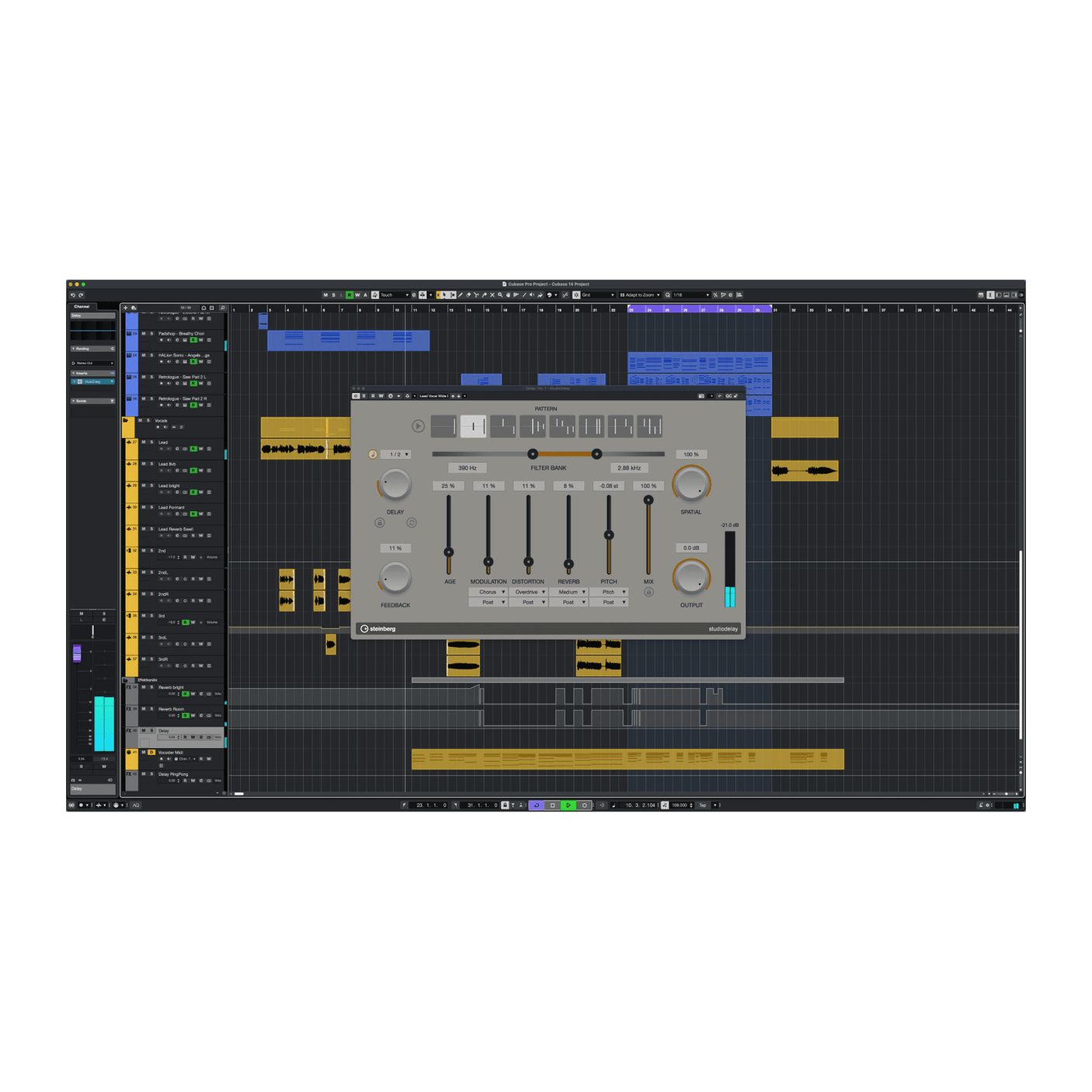Mute the Lead vocal track
Screen dimensions: 1092x1092
144,442
